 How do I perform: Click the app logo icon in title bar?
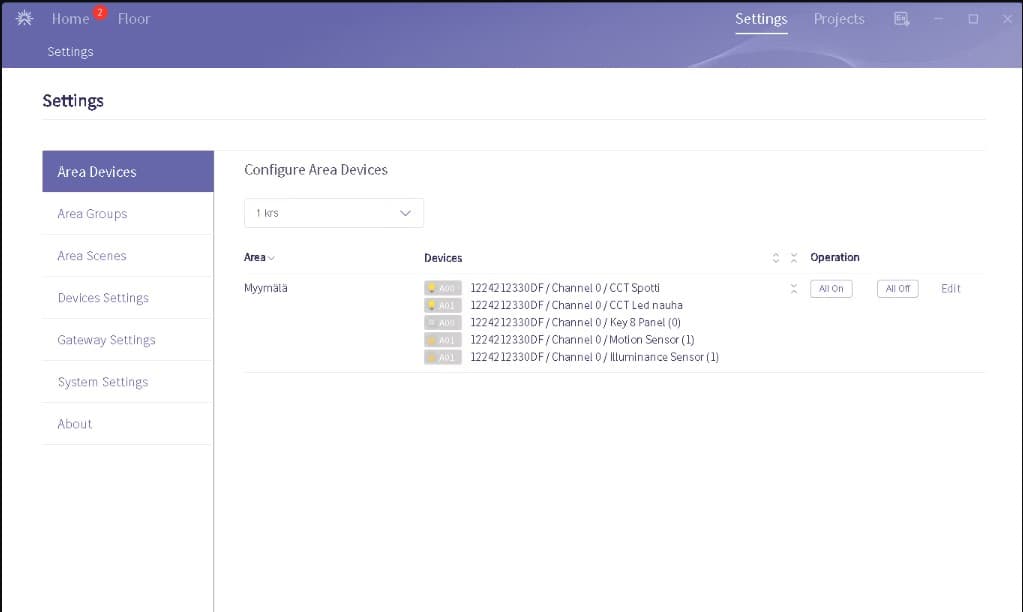(x=24, y=19)
